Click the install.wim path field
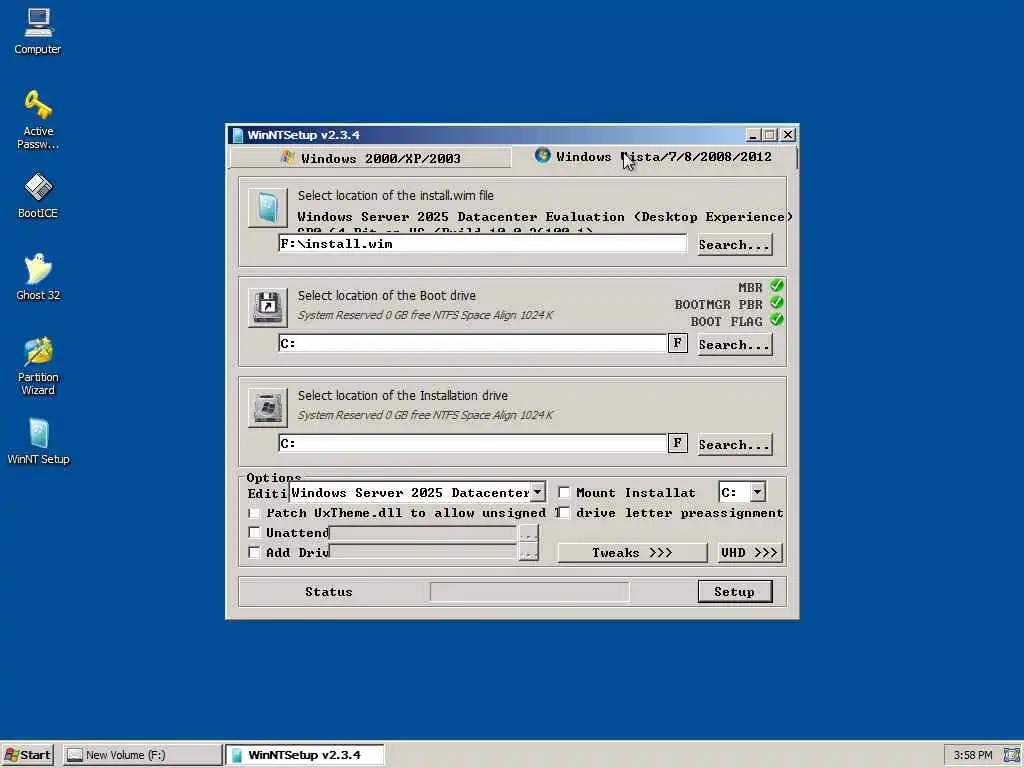1024x768 pixels. click(483, 244)
